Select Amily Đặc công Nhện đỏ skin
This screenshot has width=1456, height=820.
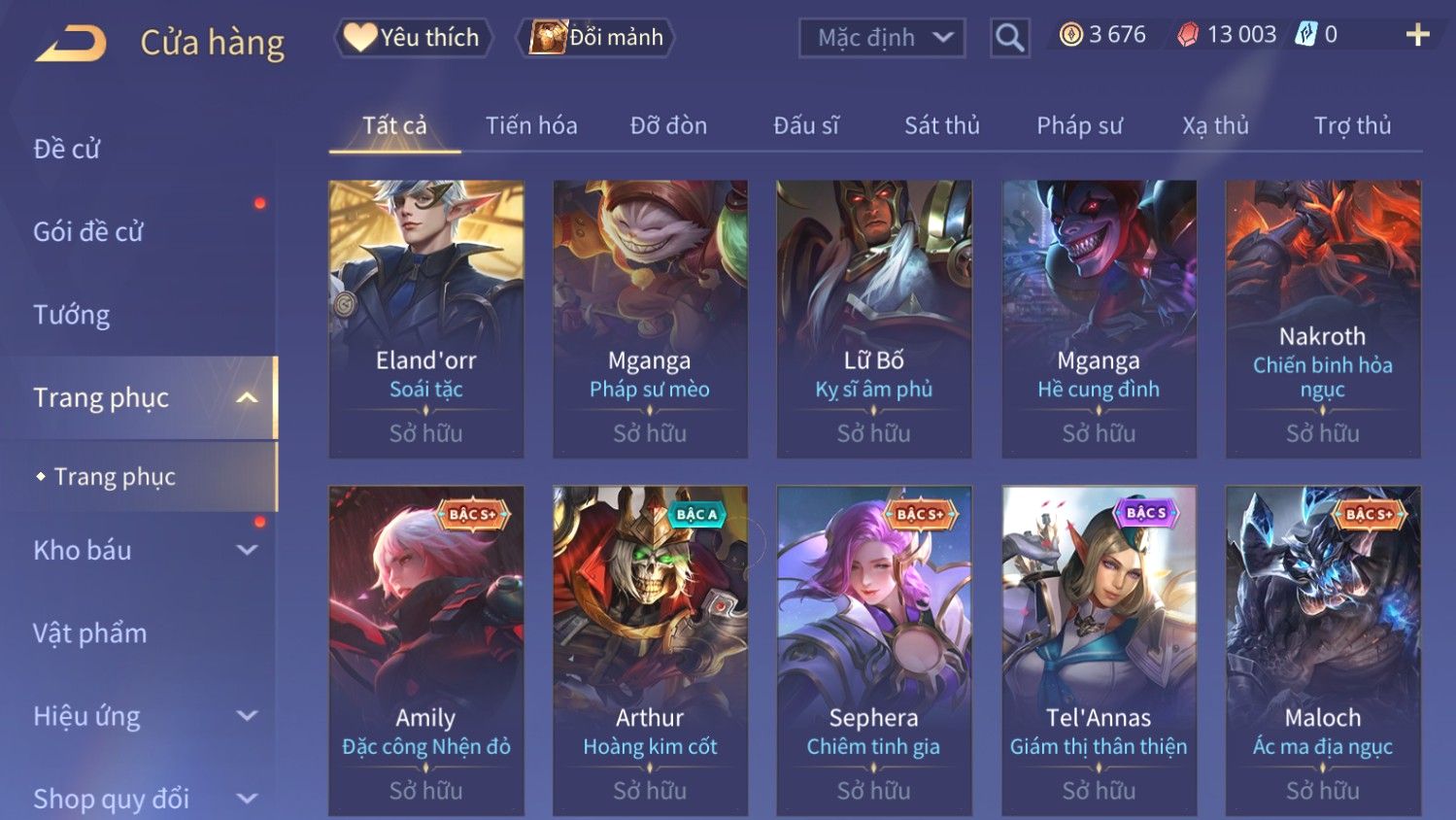[x=426, y=650]
